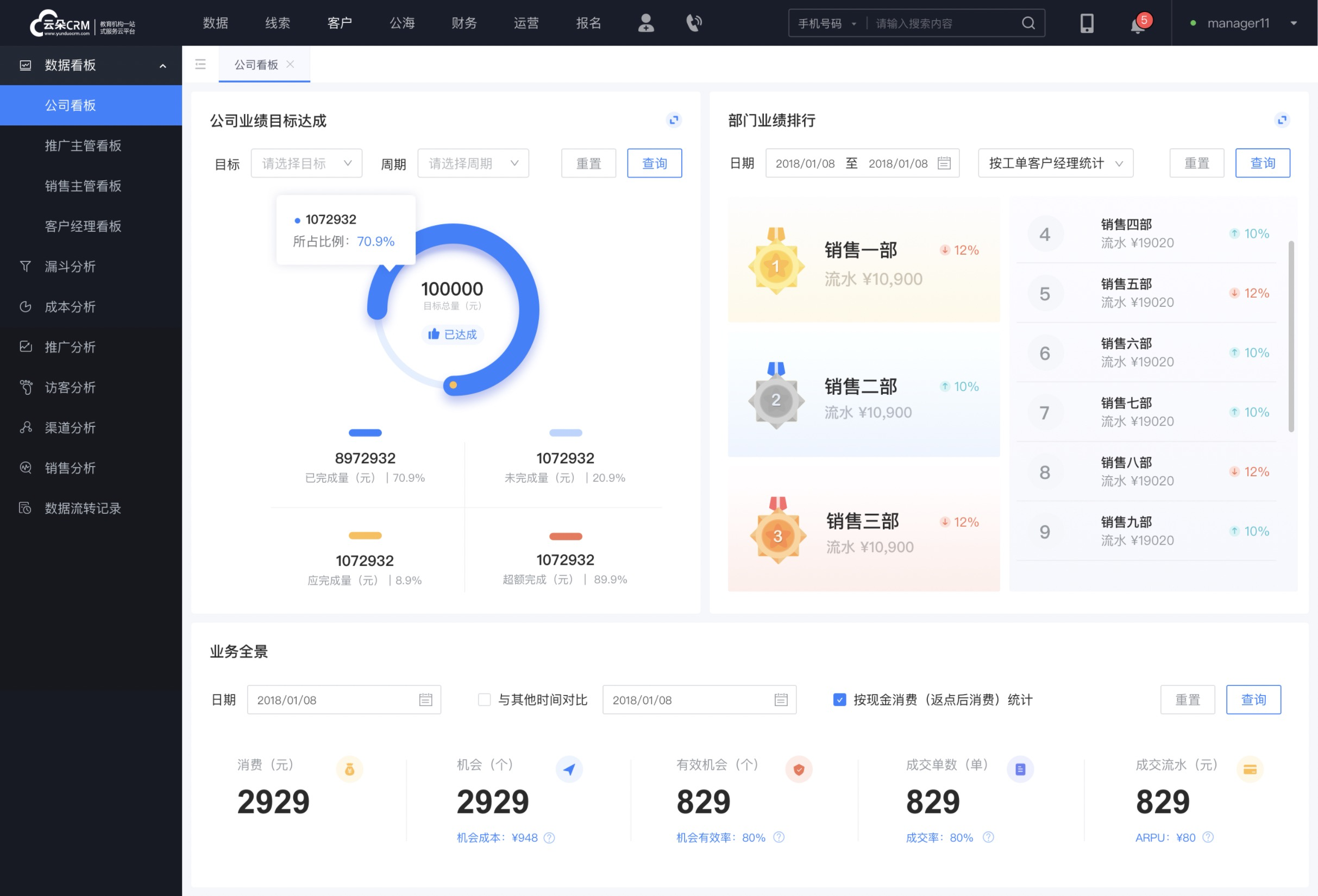Click the mobile device preview icon

1086,22
